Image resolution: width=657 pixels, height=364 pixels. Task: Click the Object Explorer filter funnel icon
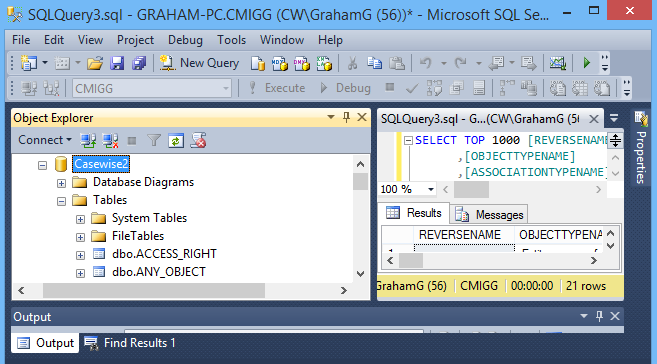[x=154, y=140]
